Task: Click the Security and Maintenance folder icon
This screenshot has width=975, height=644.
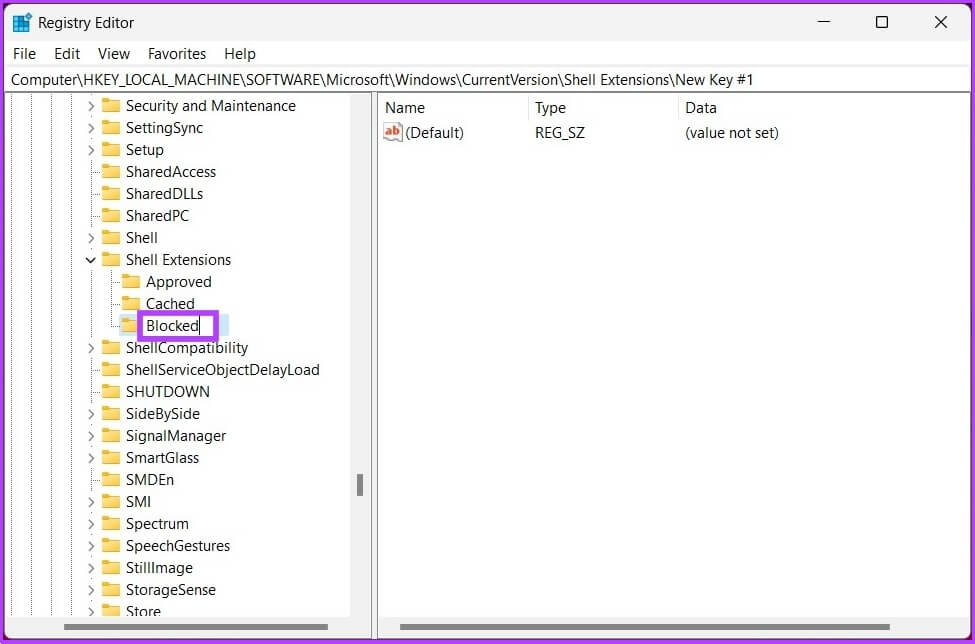Action: pos(111,106)
